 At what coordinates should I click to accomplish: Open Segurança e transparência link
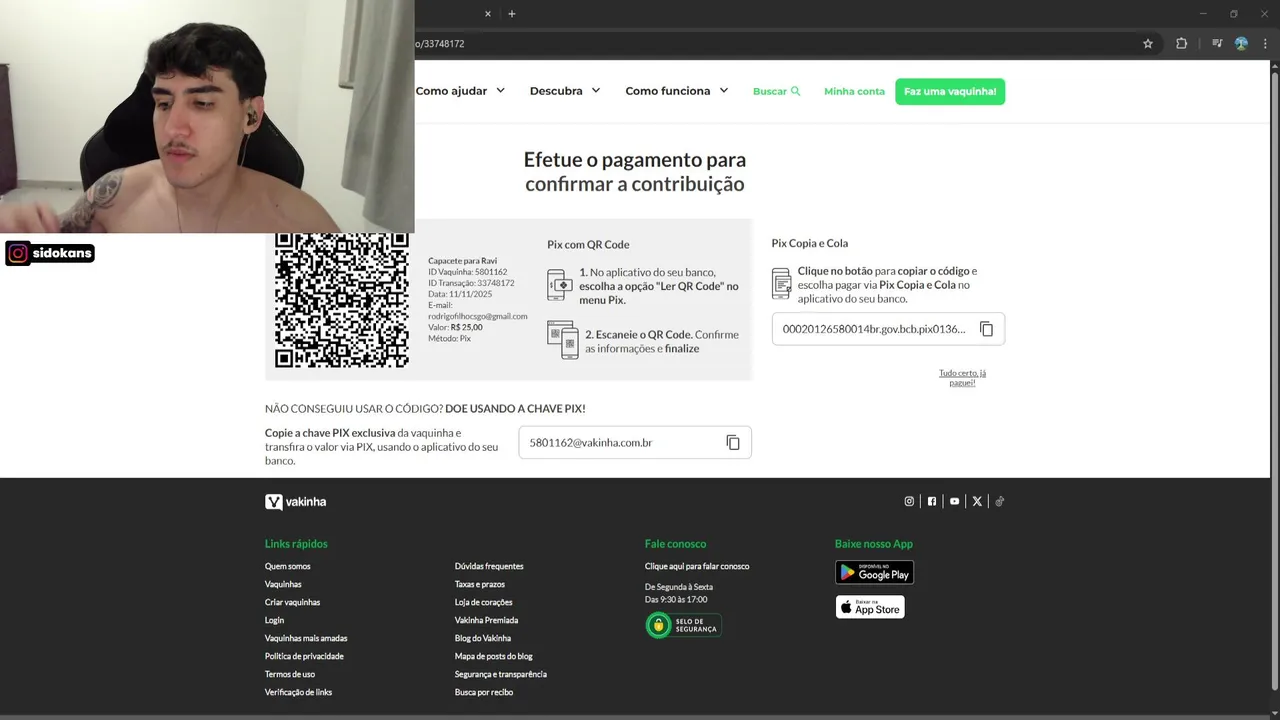pos(501,674)
